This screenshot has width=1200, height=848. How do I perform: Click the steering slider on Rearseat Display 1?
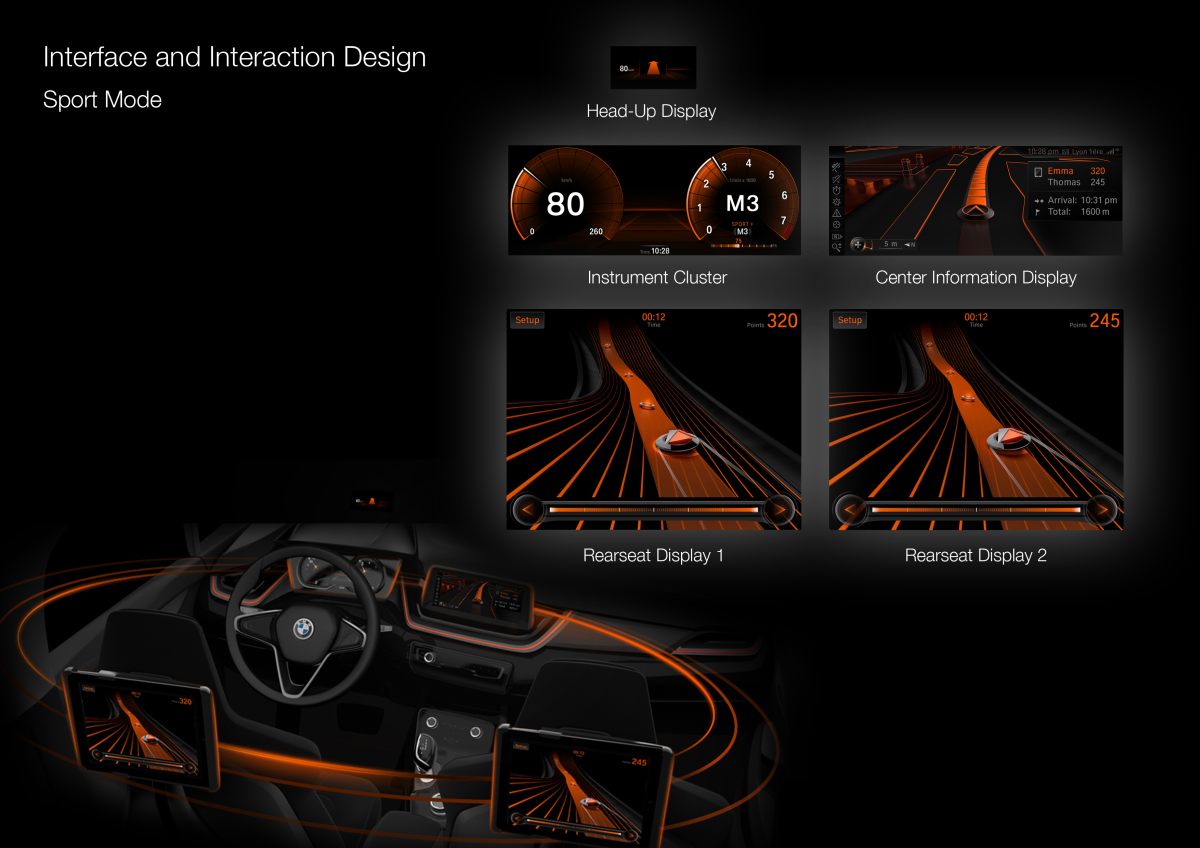coord(653,511)
